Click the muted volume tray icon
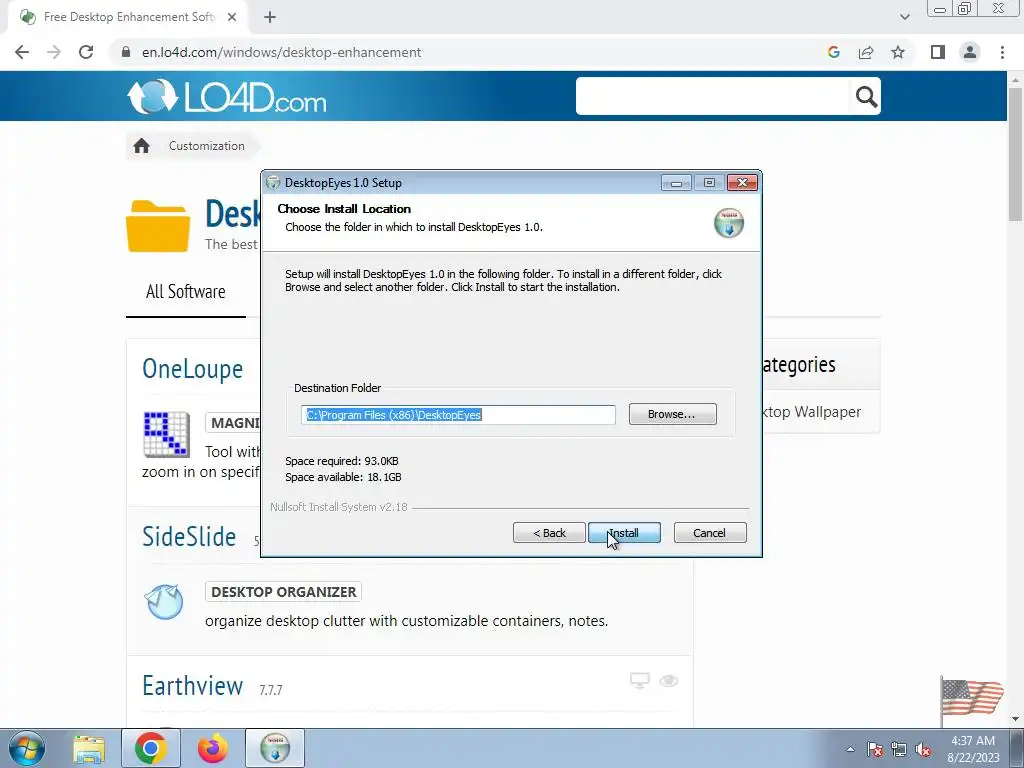 [923, 749]
